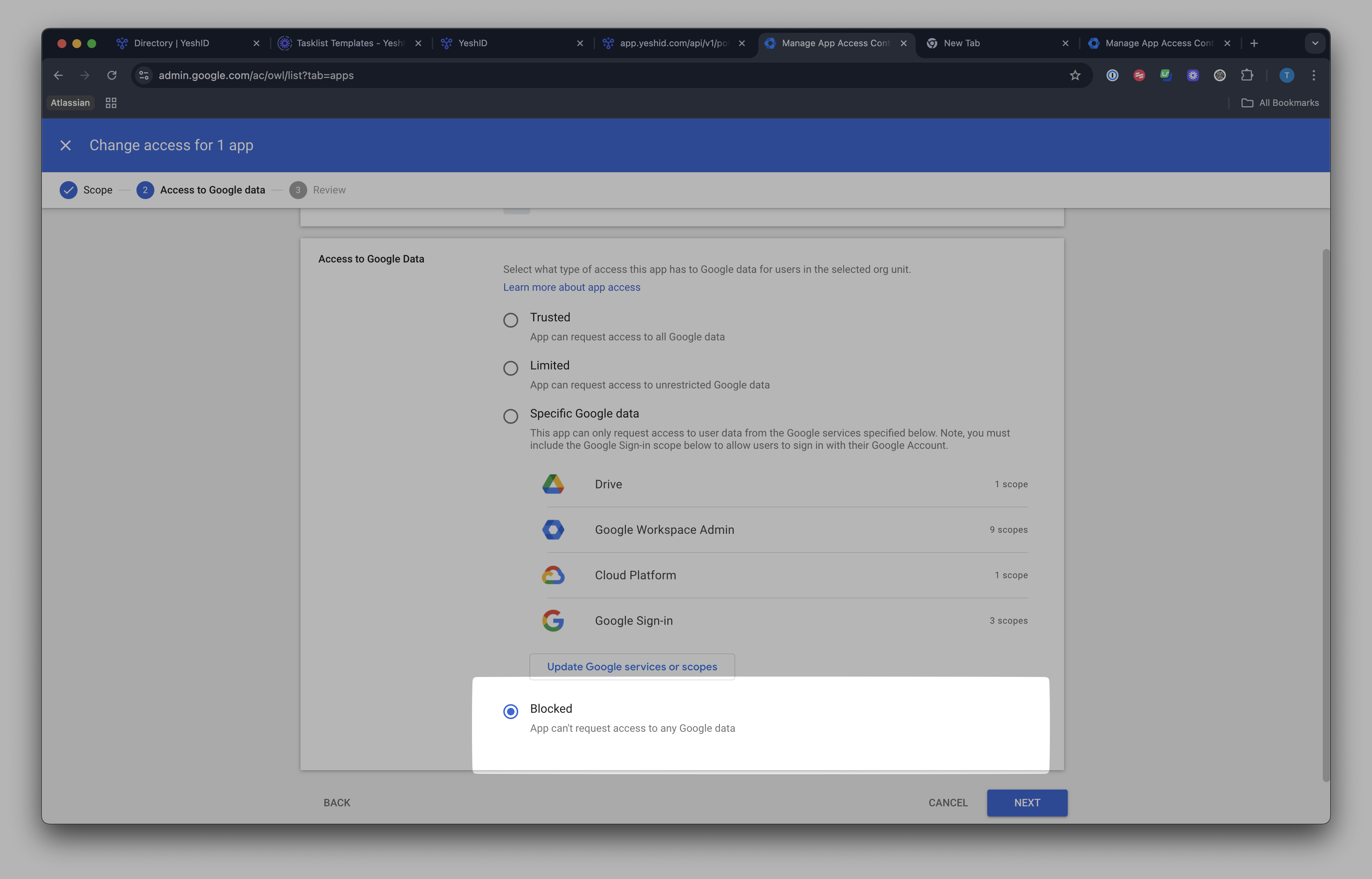The height and width of the screenshot is (879, 1372).
Task: Click the site information icon
Action: tap(144, 75)
